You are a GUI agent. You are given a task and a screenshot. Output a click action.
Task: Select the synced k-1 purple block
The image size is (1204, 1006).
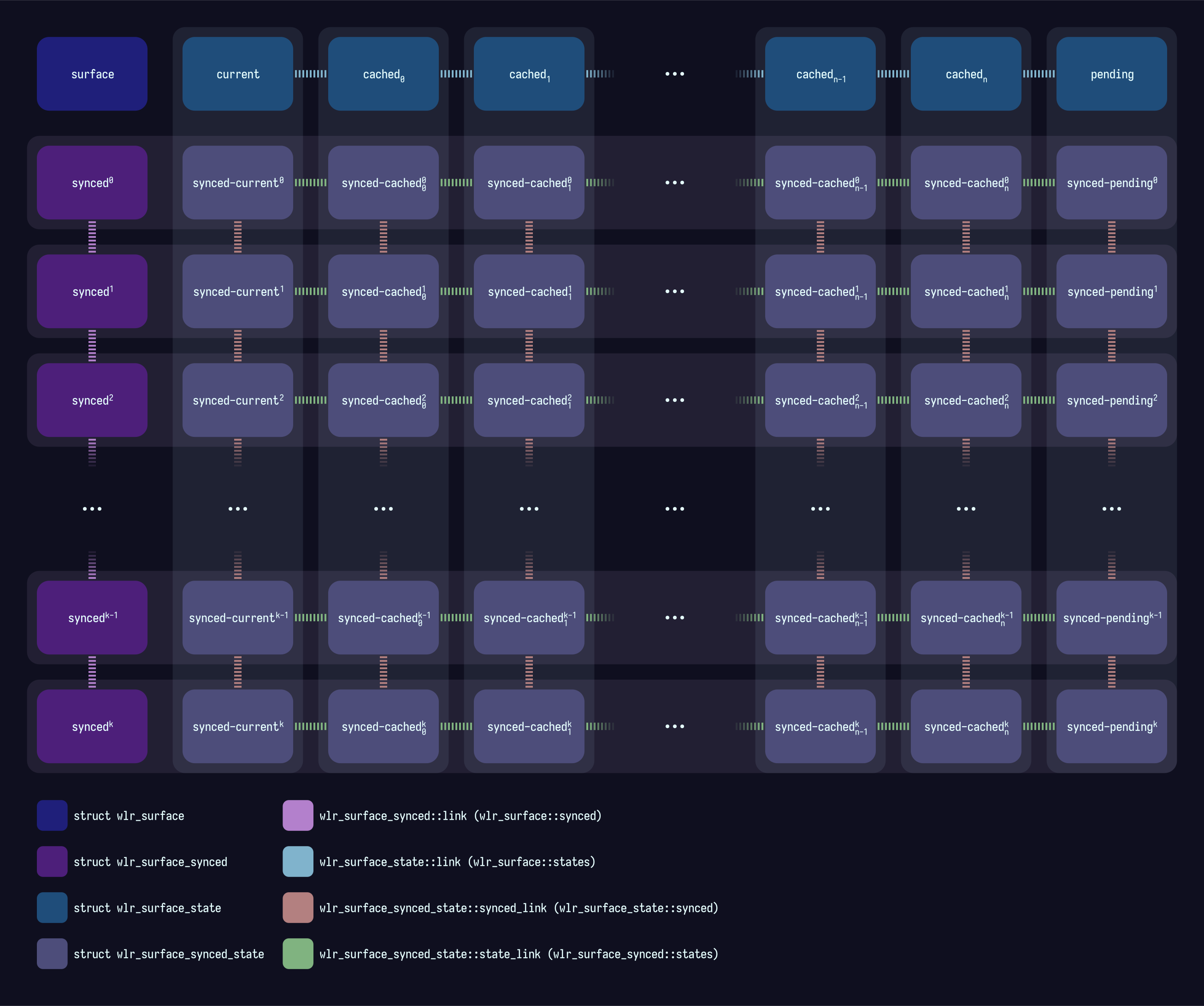click(x=92, y=618)
